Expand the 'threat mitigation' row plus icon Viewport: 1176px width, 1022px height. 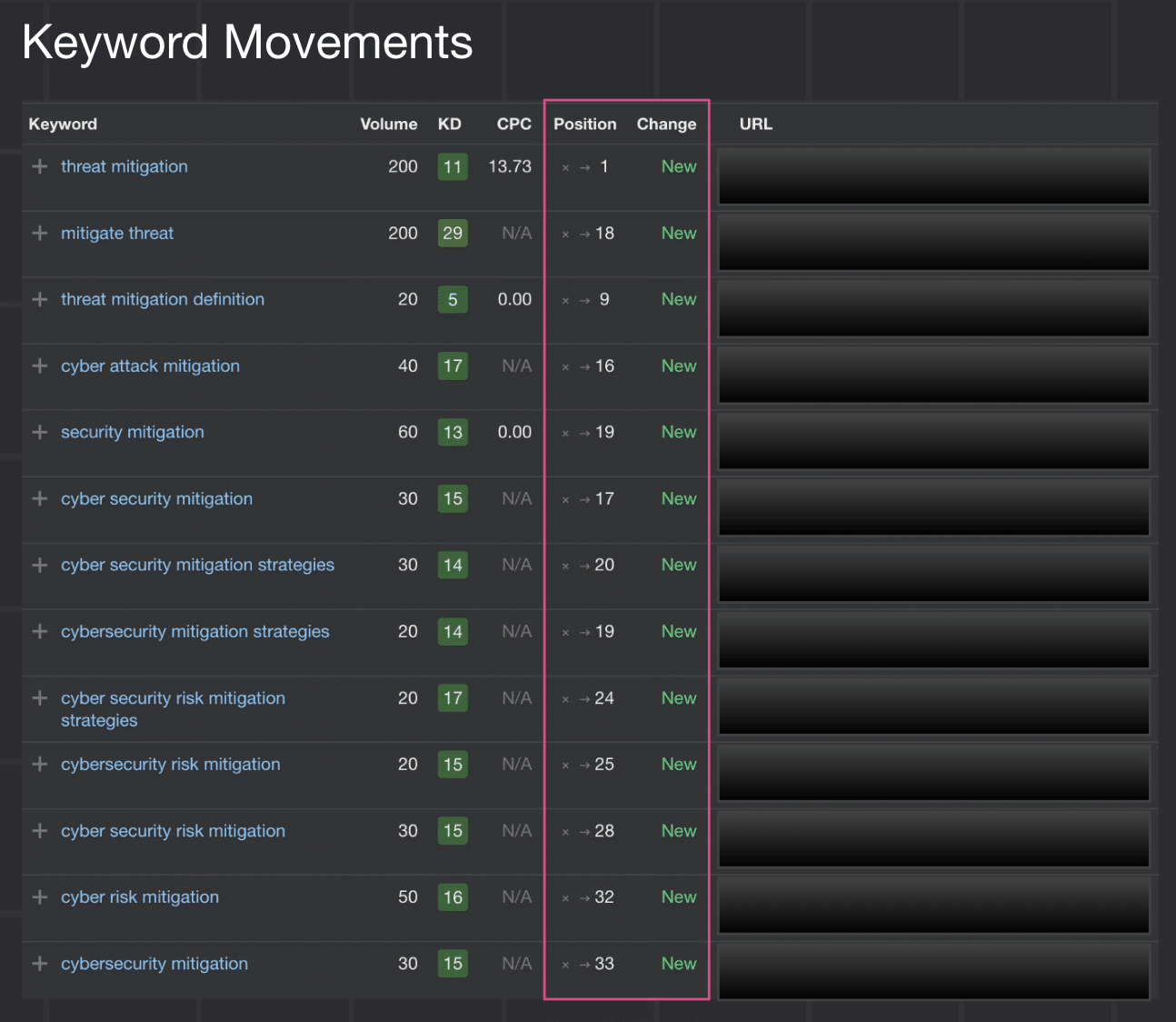[x=40, y=166]
